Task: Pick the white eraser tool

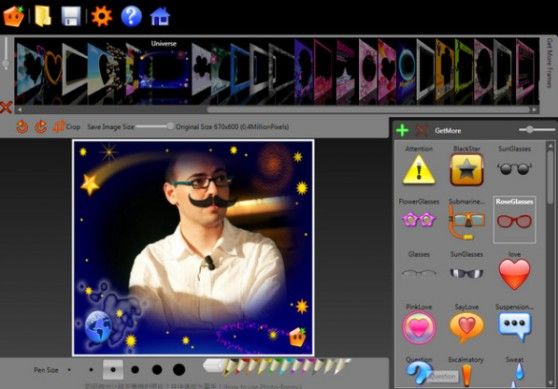Action: tap(214, 366)
